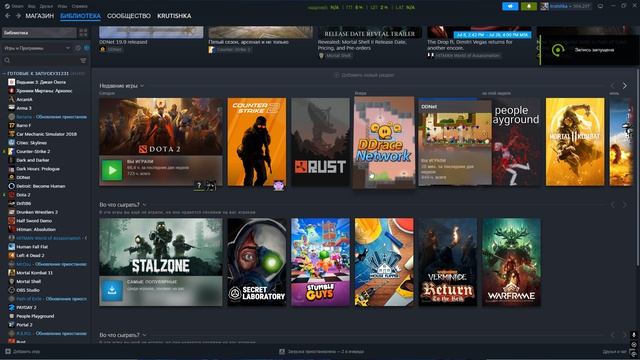Open the Games and Software filter dropdown
Image resolution: width=640 pixels, height=360 pixels.
pos(37,48)
